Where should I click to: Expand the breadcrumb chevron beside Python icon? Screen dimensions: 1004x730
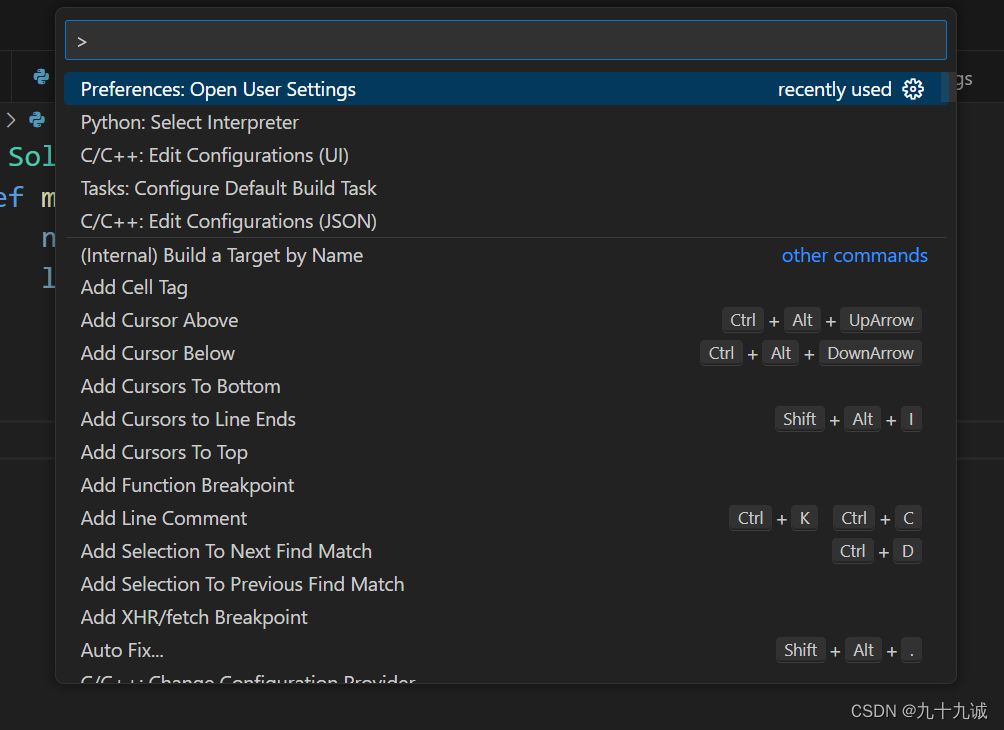11,120
